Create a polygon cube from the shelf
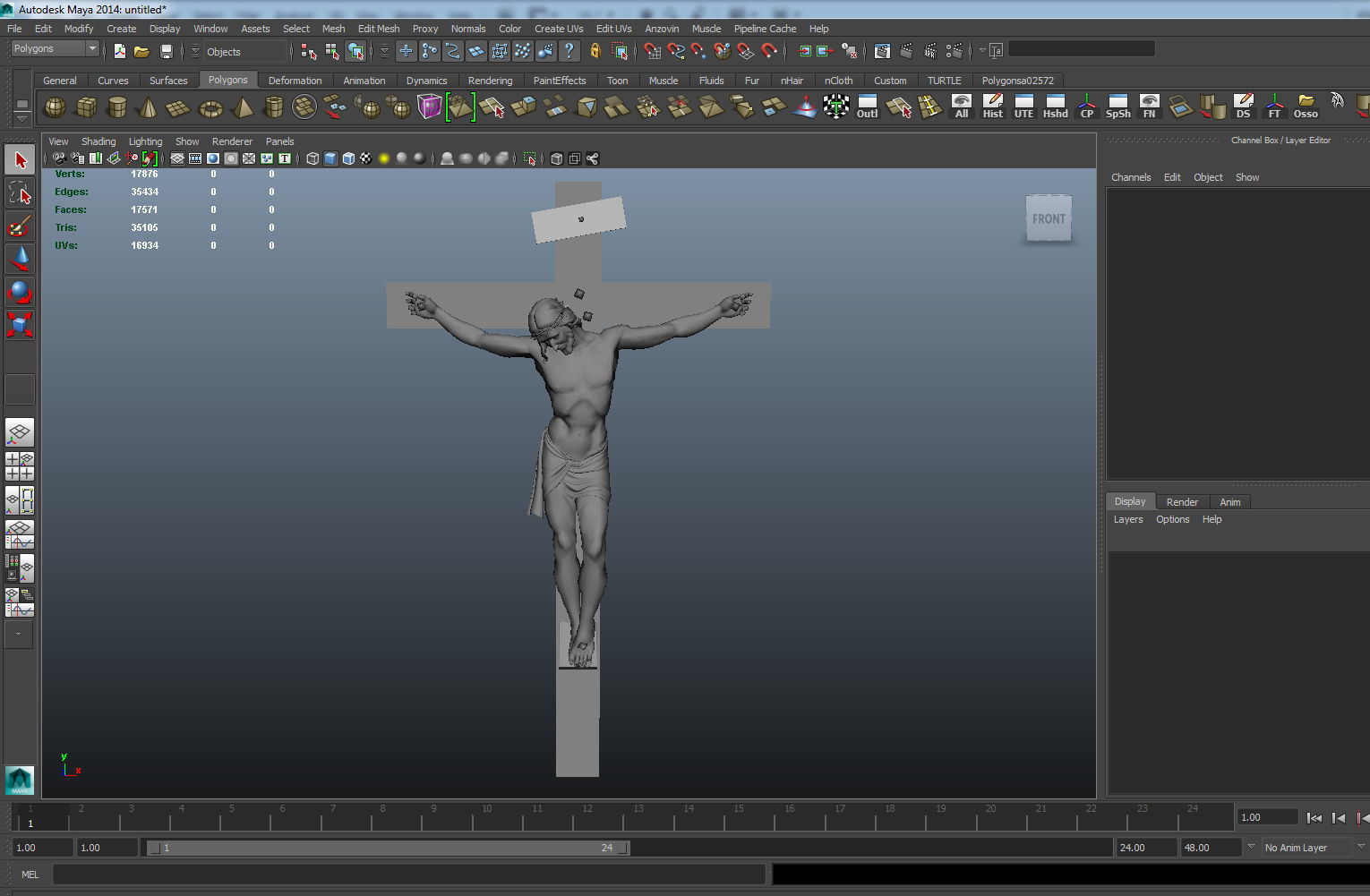Screen dimensions: 1370x896 coord(86,107)
